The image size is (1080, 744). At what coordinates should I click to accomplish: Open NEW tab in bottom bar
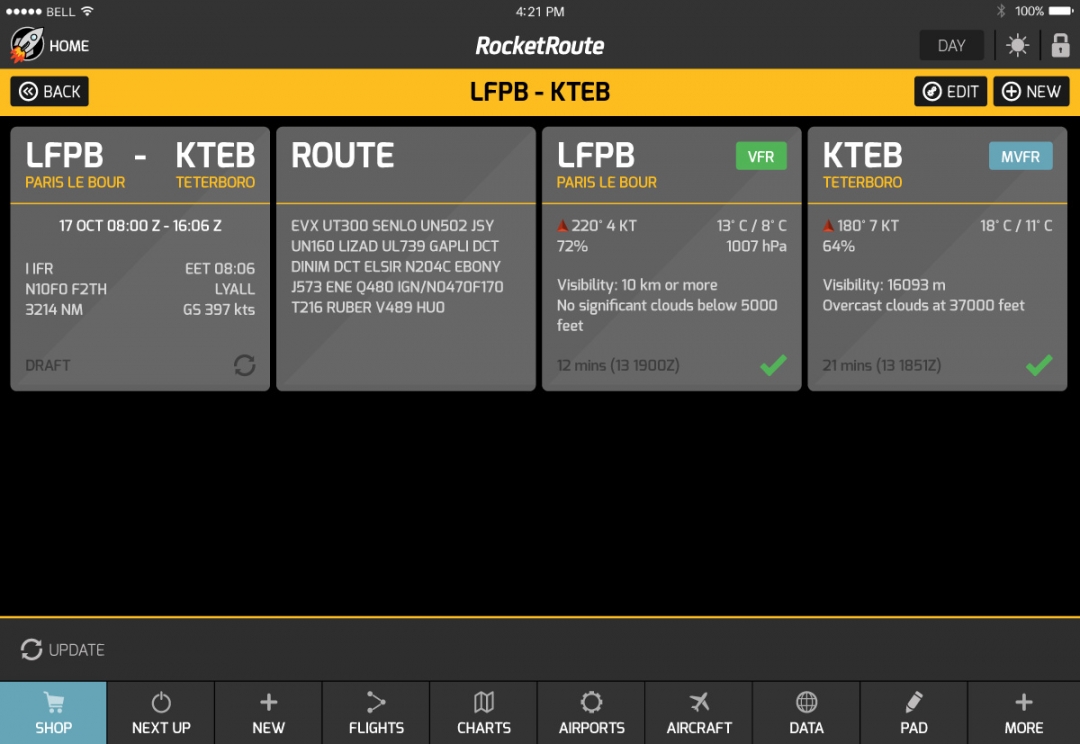click(269, 713)
